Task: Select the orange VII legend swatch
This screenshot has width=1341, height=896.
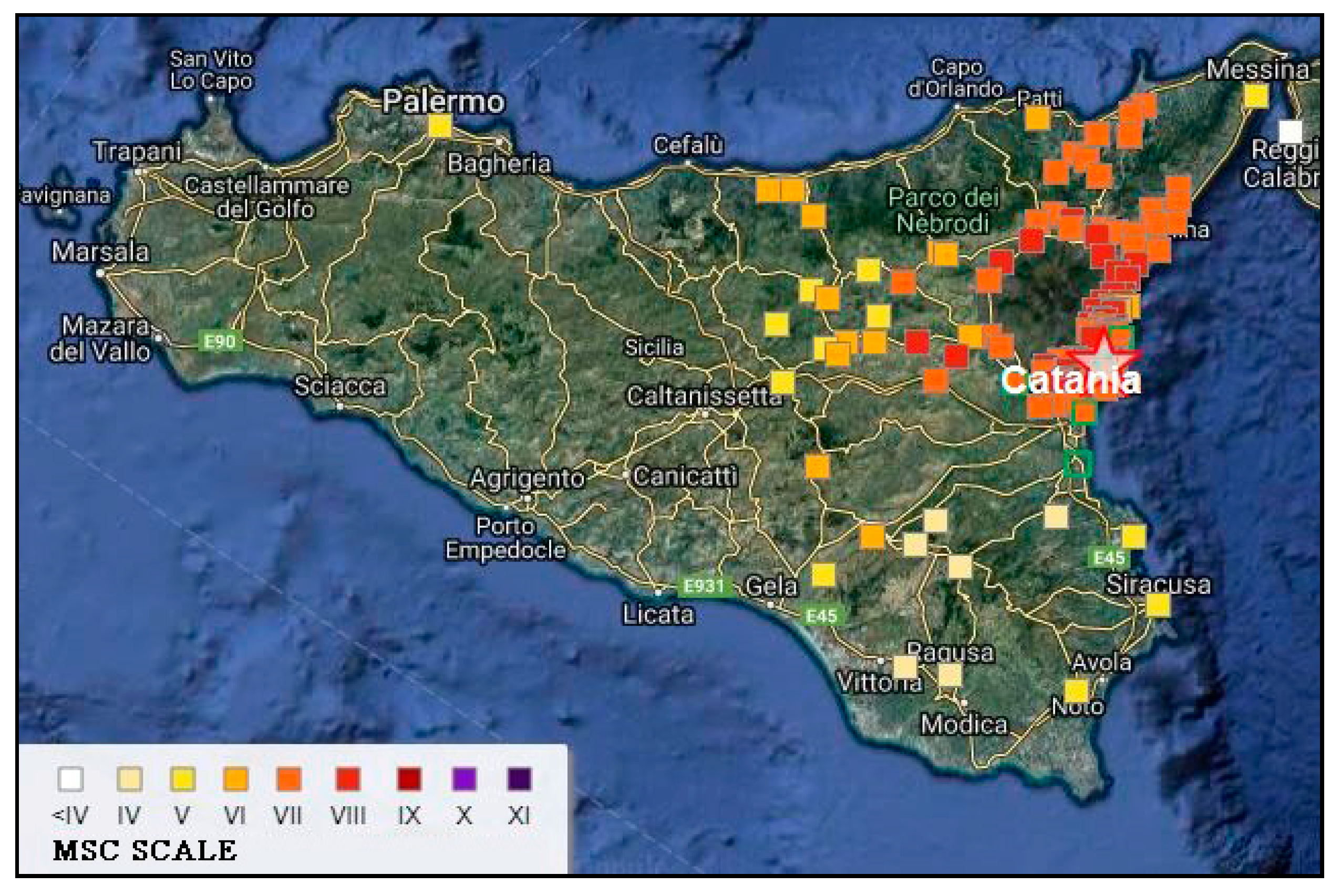Action: 289,779
